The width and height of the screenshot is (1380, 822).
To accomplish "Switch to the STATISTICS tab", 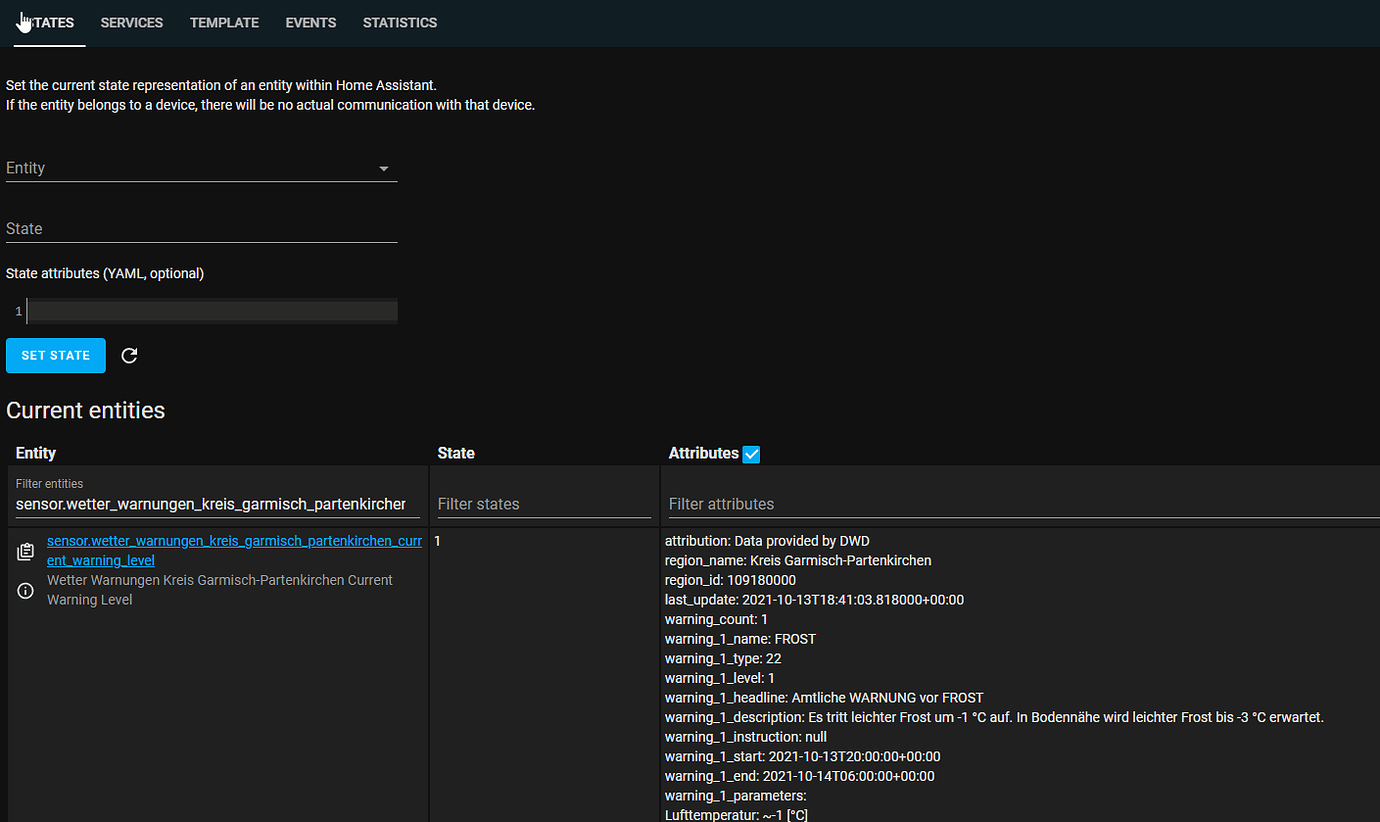I will point(400,22).
